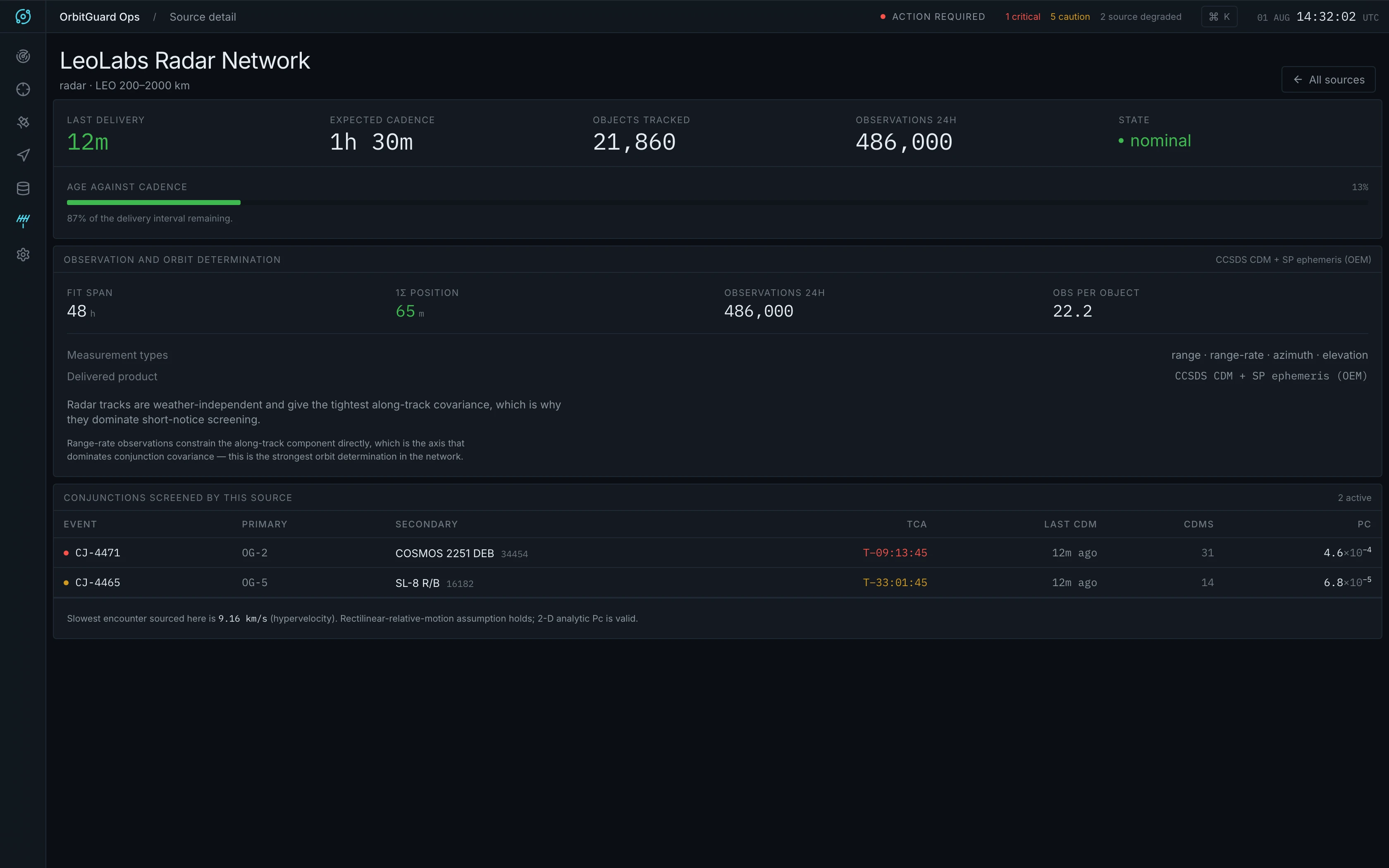The height and width of the screenshot is (868, 1389).
Task: Click the EVENT column header
Action: (x=80, y=524)
